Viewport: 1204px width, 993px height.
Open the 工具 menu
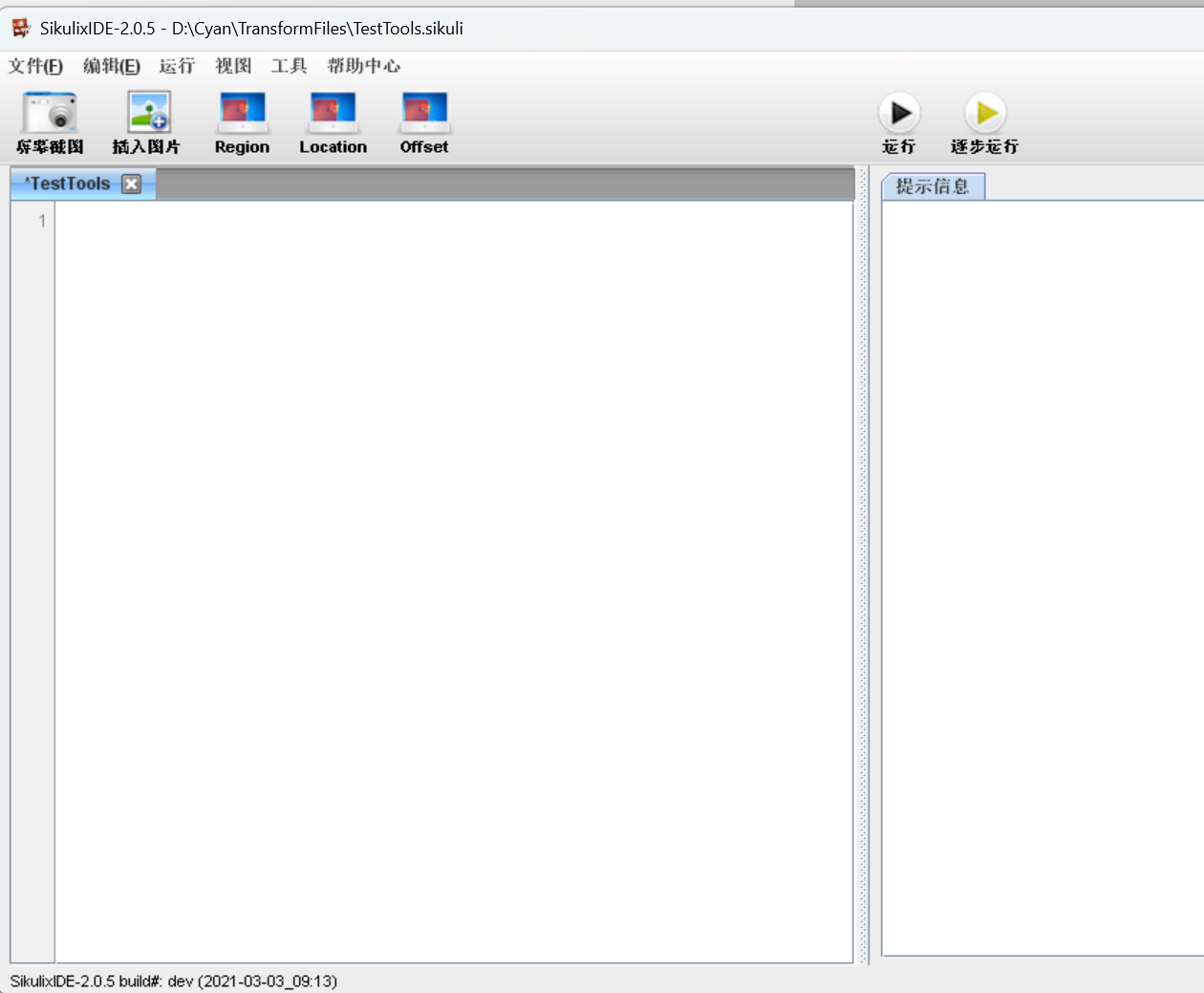point(288,67)
